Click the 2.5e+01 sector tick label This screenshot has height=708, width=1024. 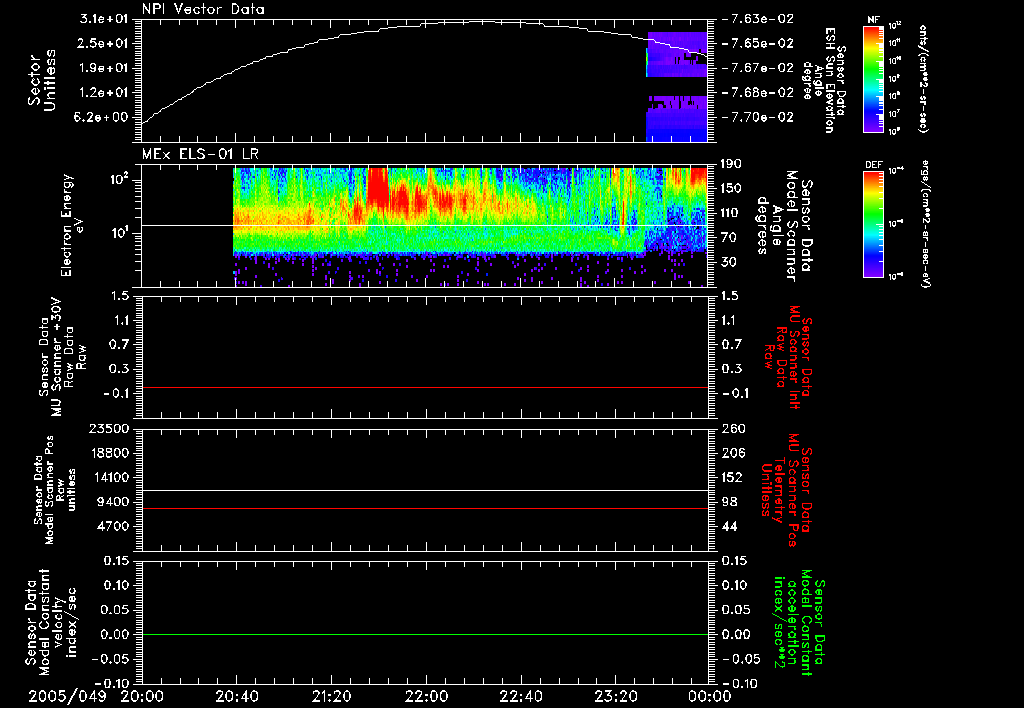[x=104, y=43]
